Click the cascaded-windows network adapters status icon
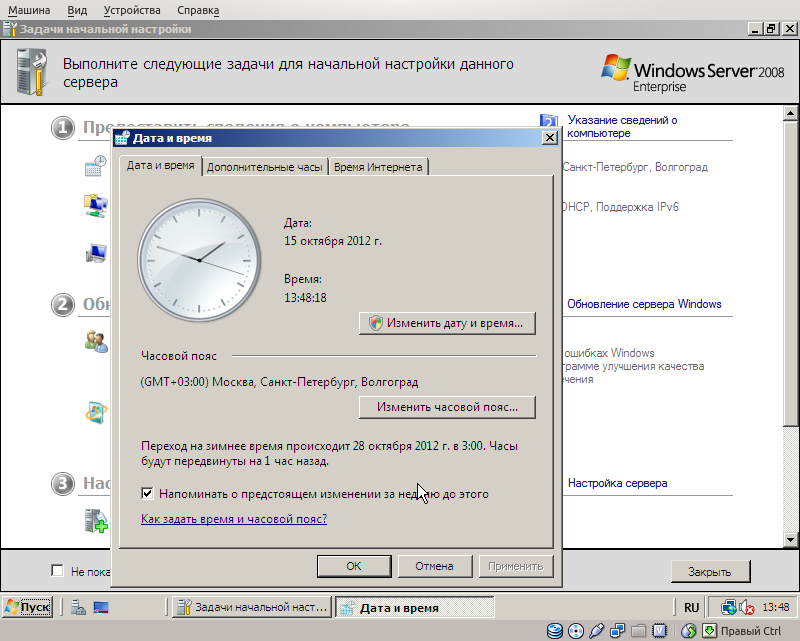Viewport: 800px width, 641px height. pyautogui.click(x=616, y=630)
